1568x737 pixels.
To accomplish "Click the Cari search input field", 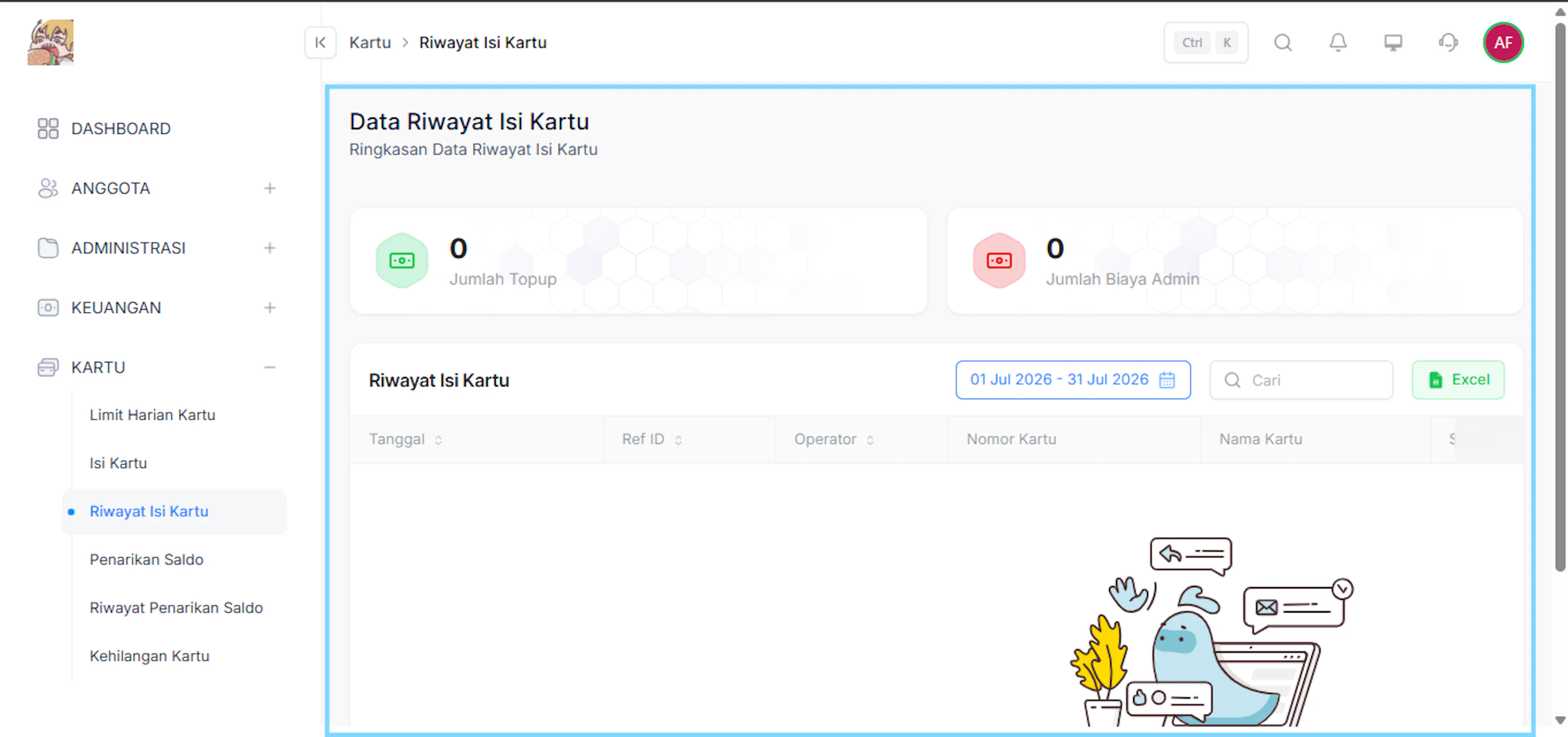I will (x=1301, y=380).
